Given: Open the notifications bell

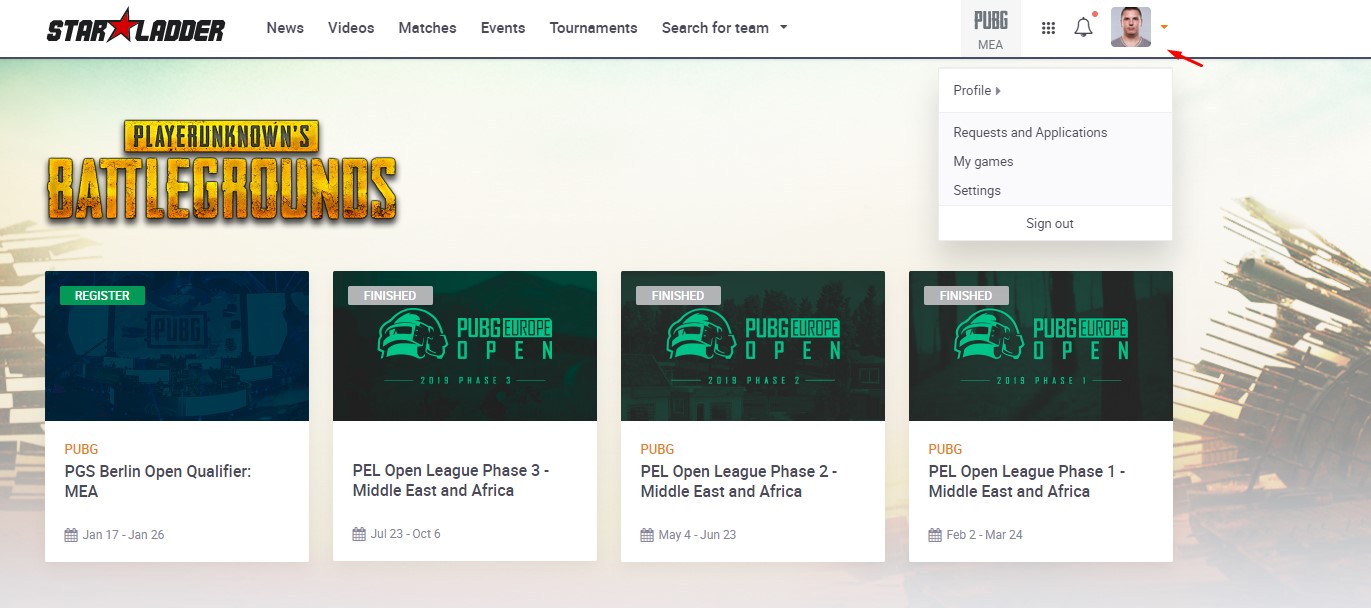Looking at the screenshot, I should (1083, 27).
